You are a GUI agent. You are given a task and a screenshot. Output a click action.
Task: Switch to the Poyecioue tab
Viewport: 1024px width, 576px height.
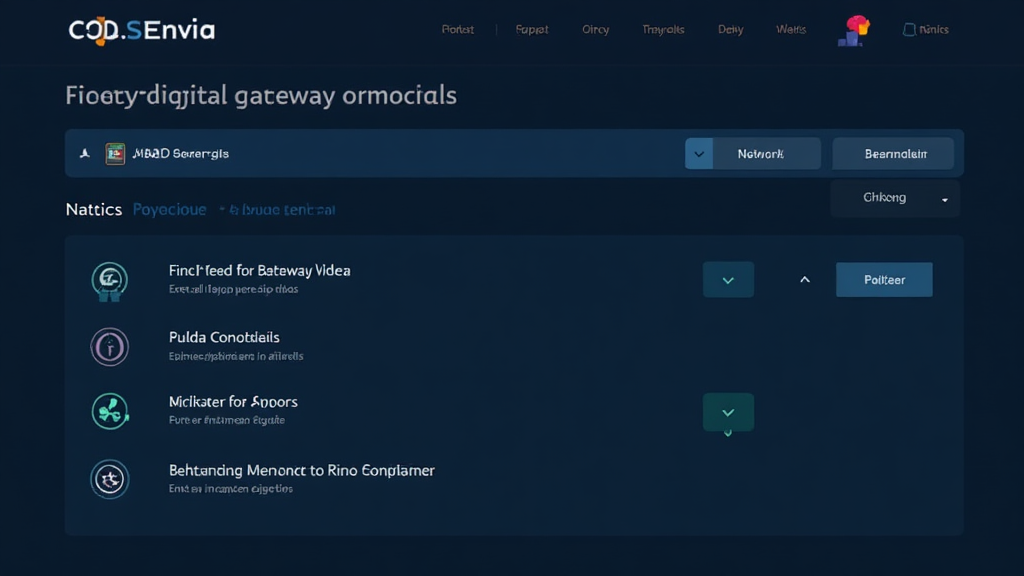[x=169, y=209]
